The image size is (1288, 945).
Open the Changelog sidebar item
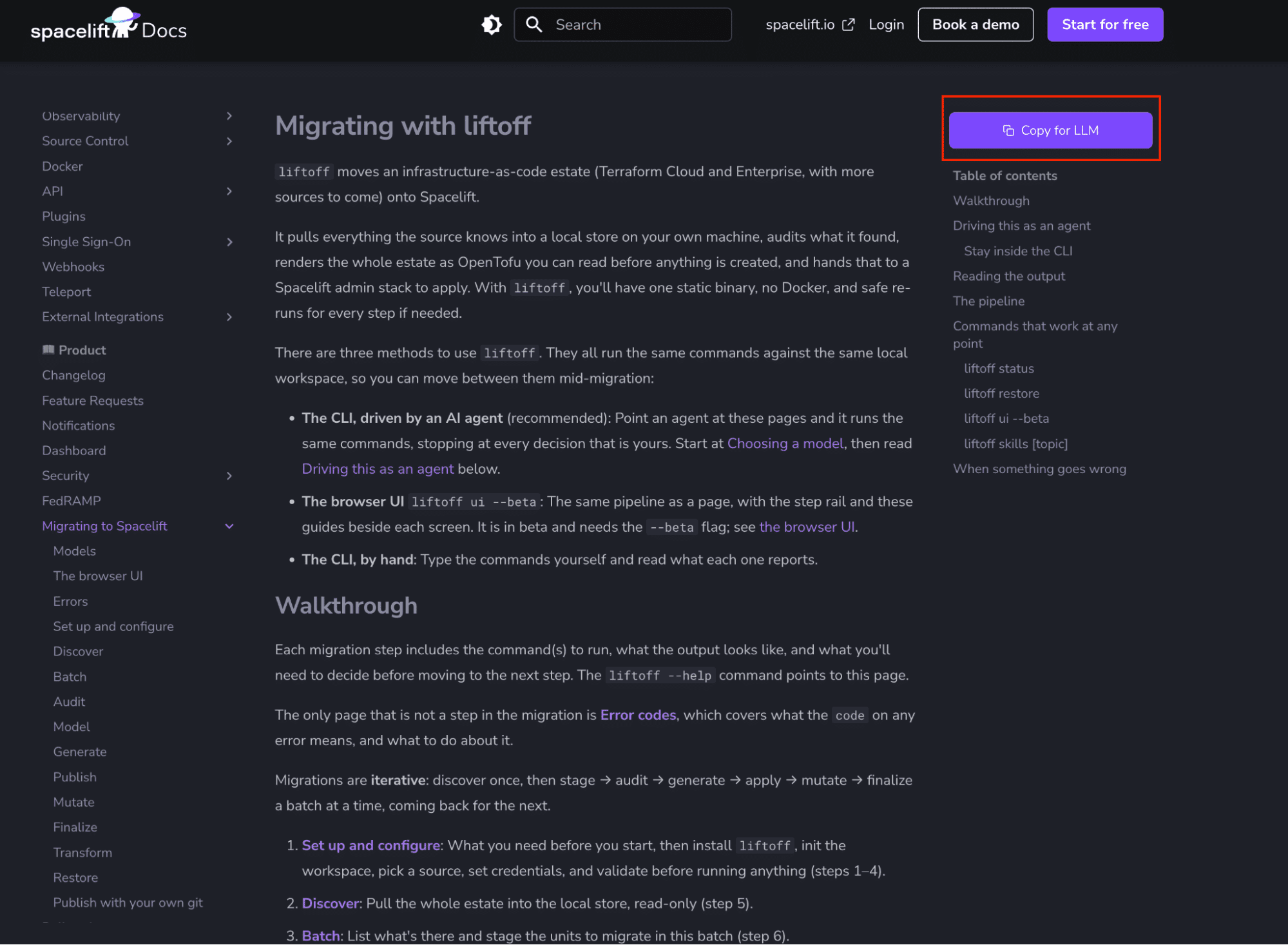pos(73,375)
